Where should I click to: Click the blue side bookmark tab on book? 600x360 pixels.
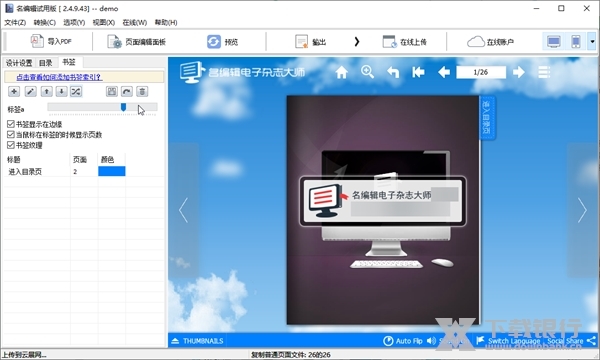487,118
